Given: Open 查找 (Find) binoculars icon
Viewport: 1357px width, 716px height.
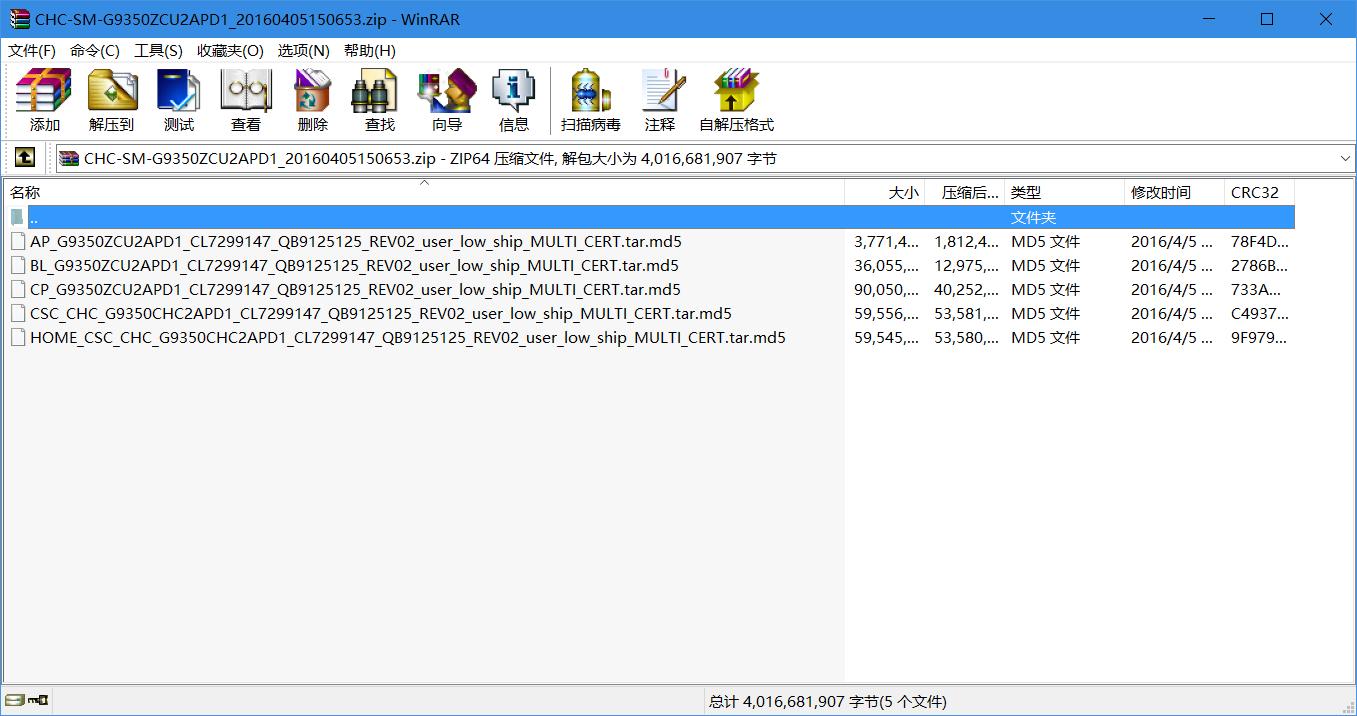Looking at the screenshot, I should 379,100.
